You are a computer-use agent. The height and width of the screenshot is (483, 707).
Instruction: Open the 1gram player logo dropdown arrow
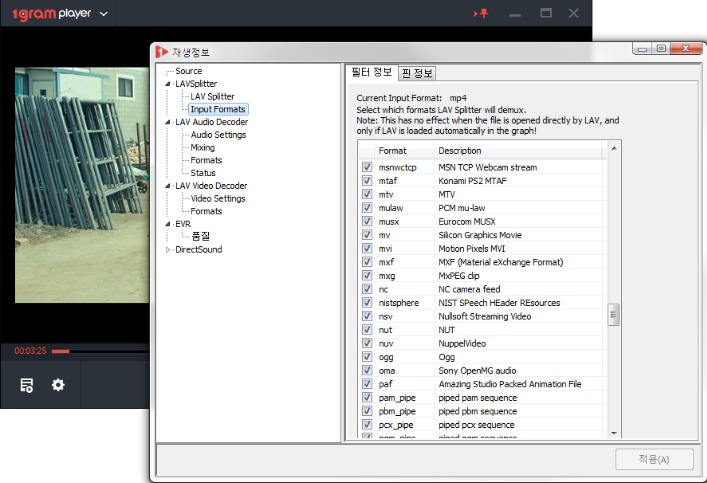[x=104, y=14]
